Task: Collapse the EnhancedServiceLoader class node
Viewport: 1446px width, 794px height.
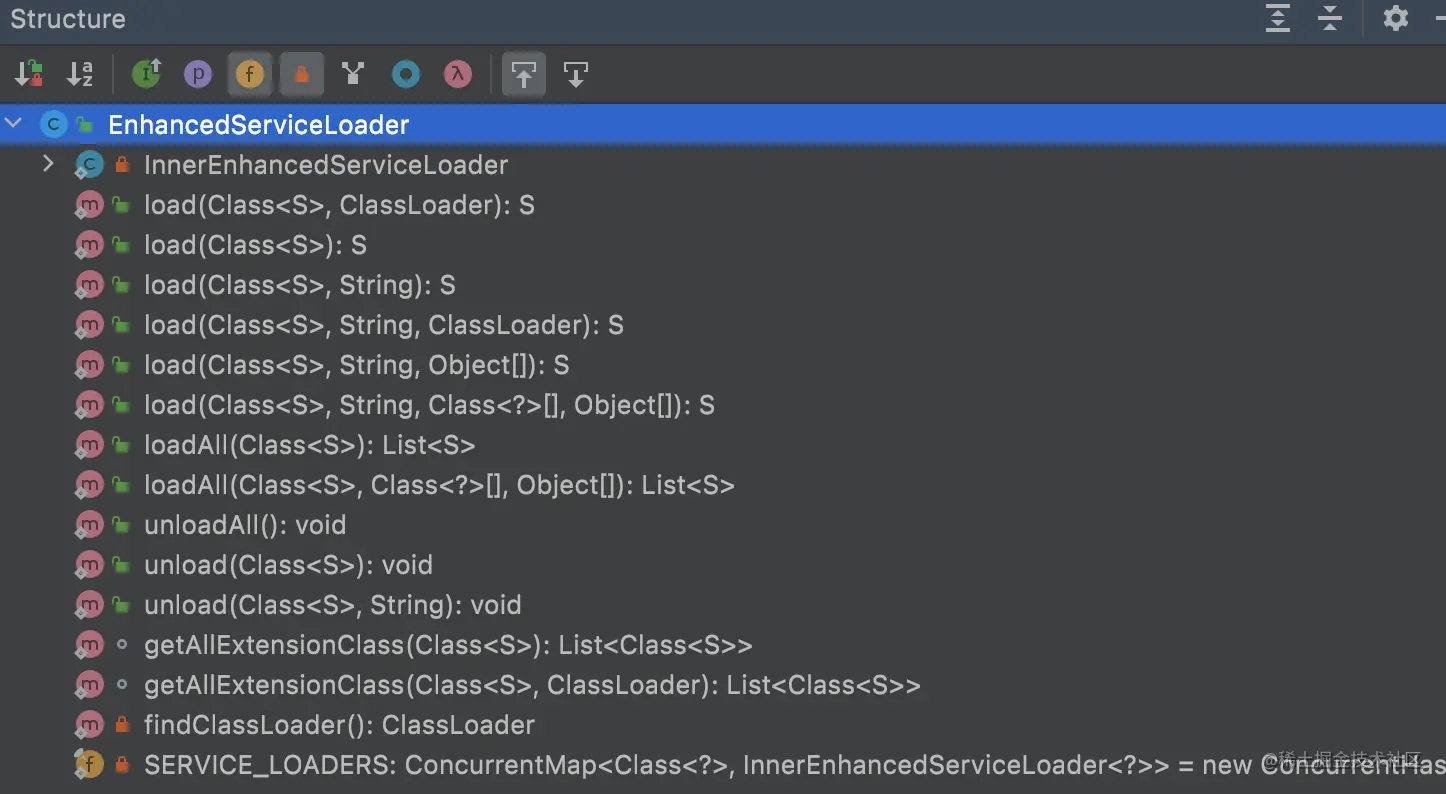Action: click(13, 124)
